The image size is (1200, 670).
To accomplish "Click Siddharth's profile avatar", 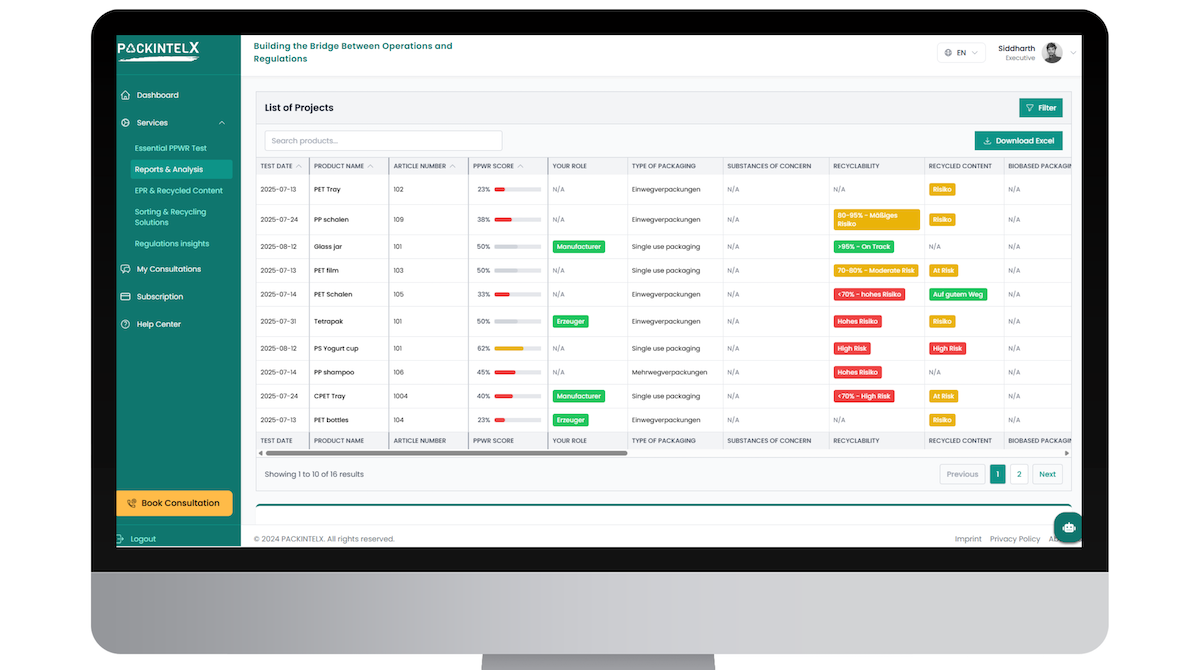I will point(1052,53).
